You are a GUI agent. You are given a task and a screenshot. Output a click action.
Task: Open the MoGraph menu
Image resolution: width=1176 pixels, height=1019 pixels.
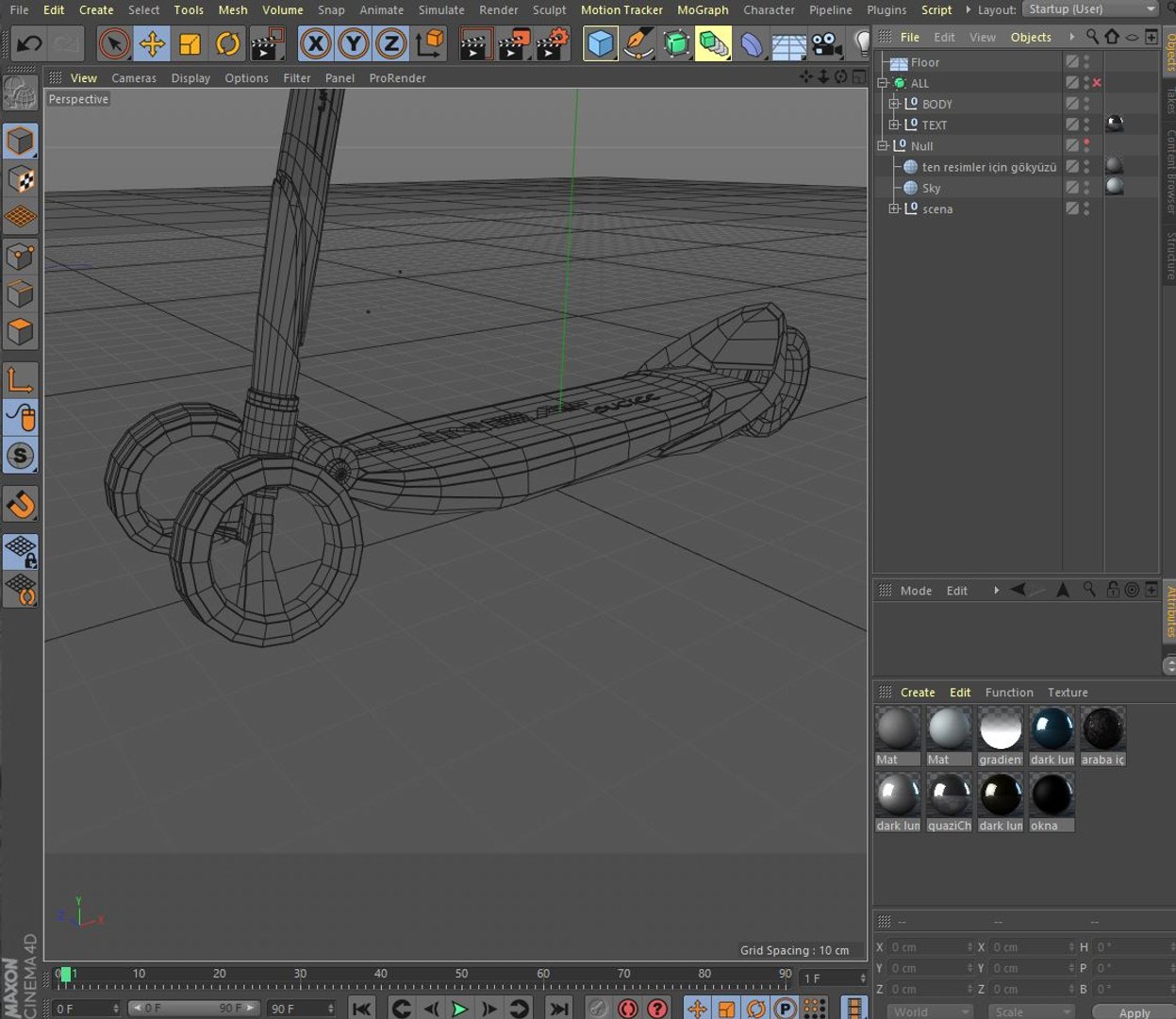(703, 9)
